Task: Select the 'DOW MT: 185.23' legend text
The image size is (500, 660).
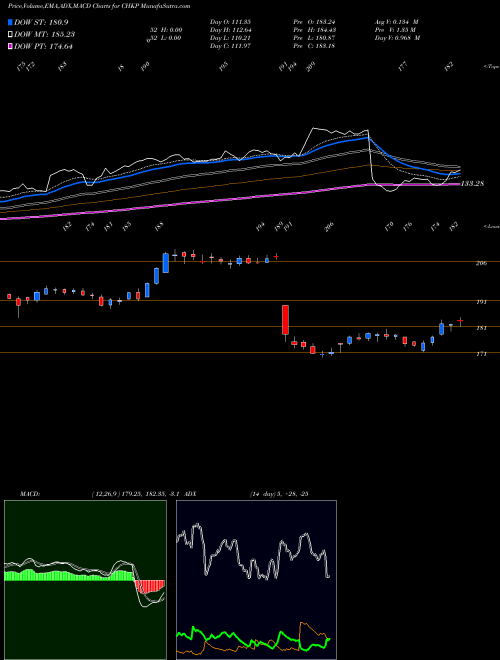Action: tap(45, 35)
